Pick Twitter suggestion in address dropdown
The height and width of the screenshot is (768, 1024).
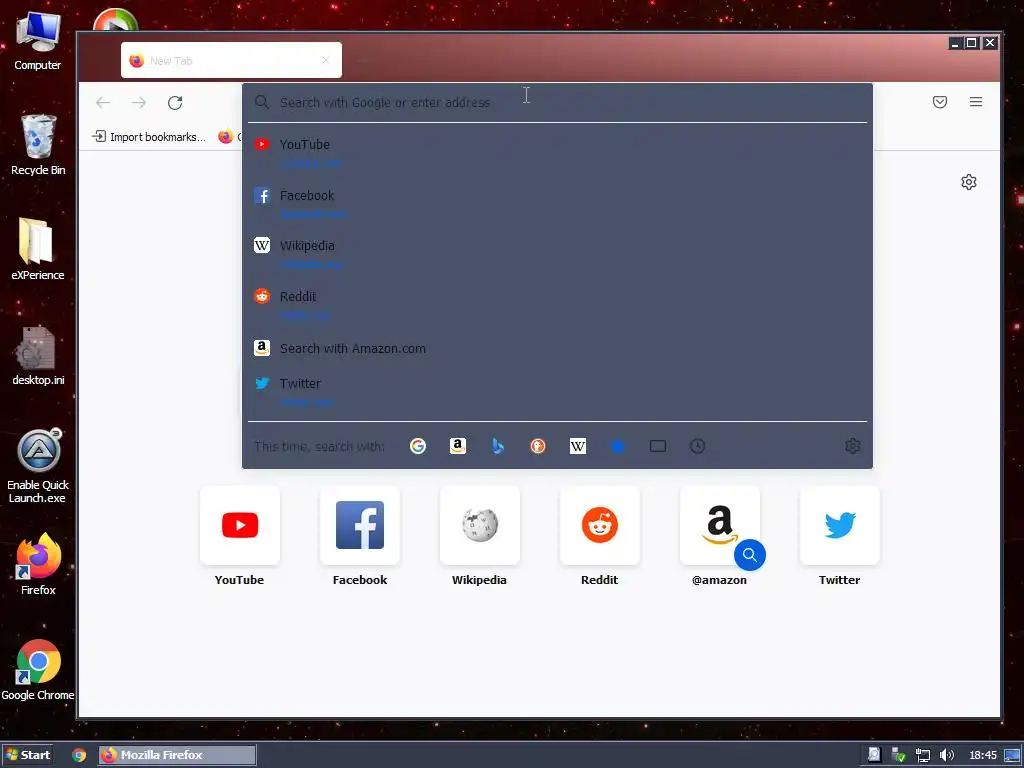pos(557,391)
